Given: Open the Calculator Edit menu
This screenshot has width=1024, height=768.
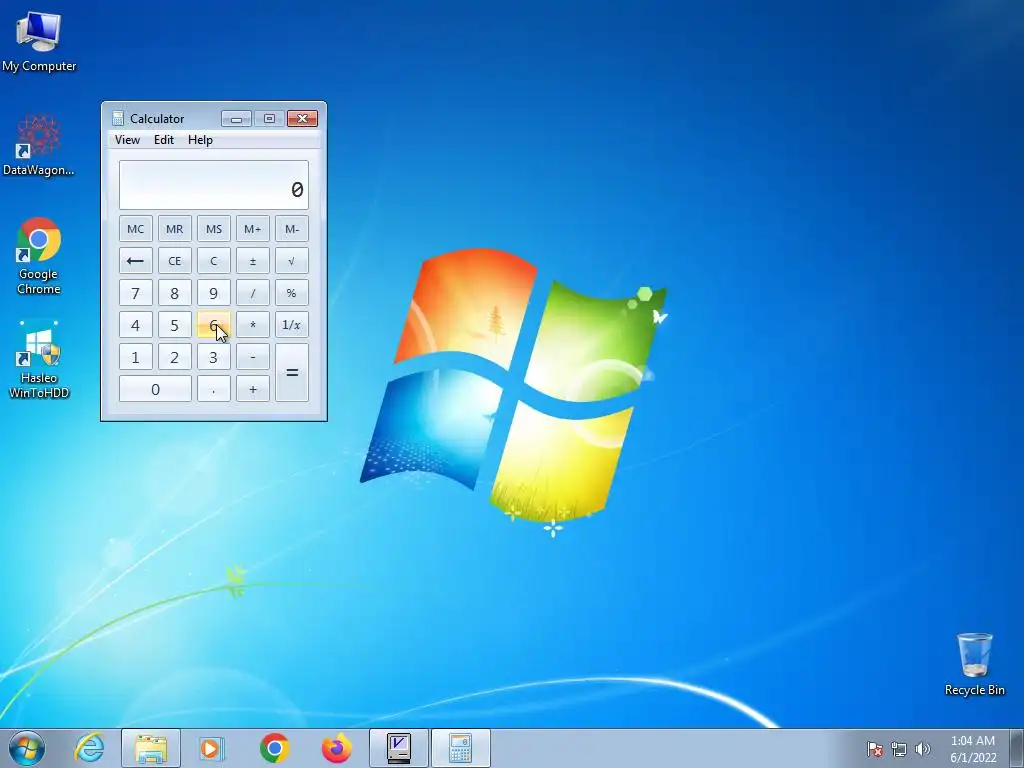Looking at the screenshot, I should tap(164, 140).
